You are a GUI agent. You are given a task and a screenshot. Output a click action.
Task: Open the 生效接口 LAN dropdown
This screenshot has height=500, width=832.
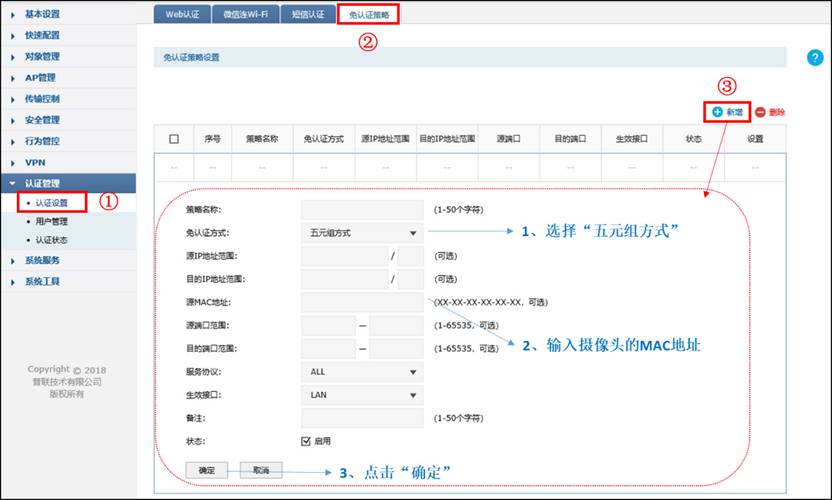362,395
